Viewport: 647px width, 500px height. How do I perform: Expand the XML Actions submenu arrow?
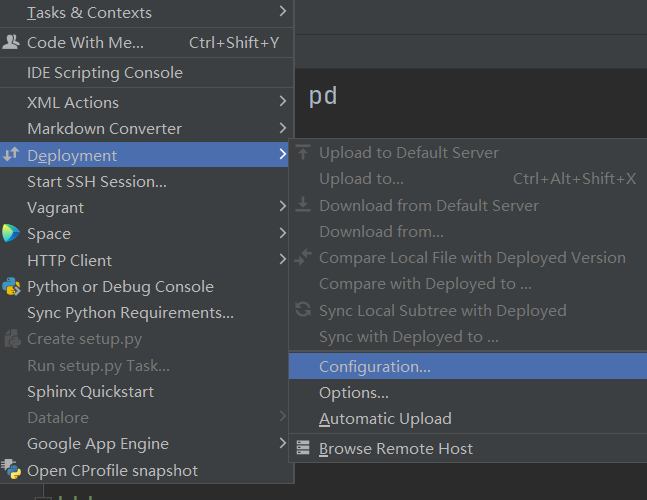click(283, 102)
